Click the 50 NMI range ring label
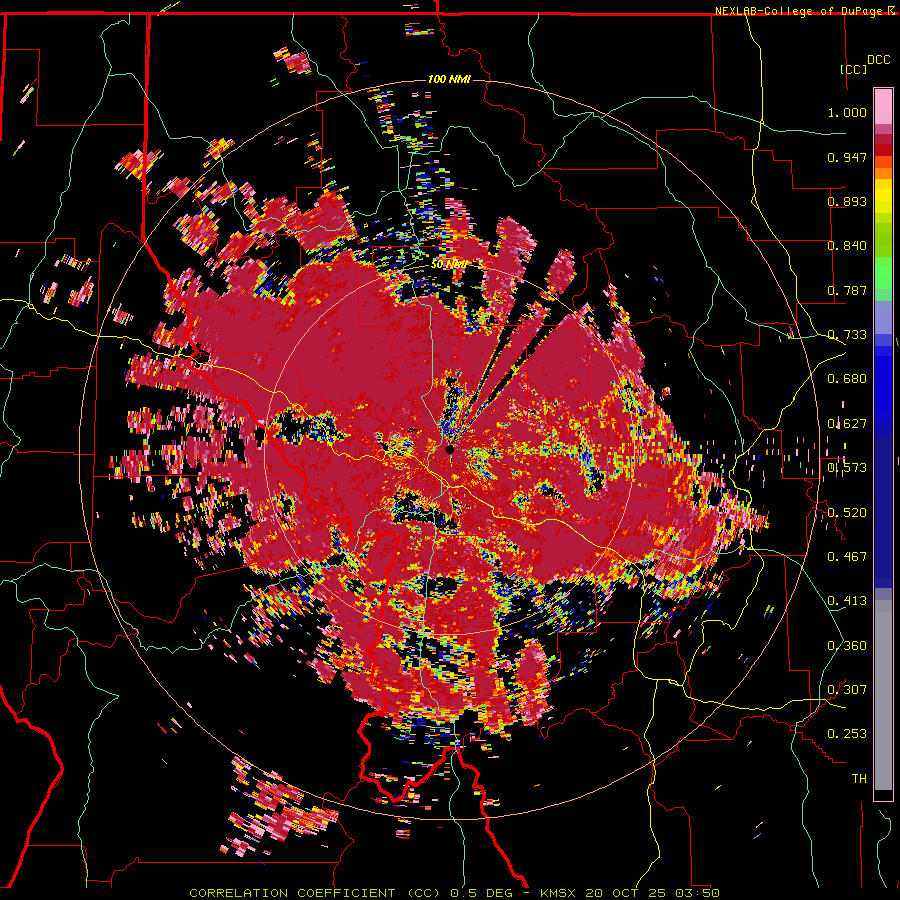900x900 pixels. [449, 264]
